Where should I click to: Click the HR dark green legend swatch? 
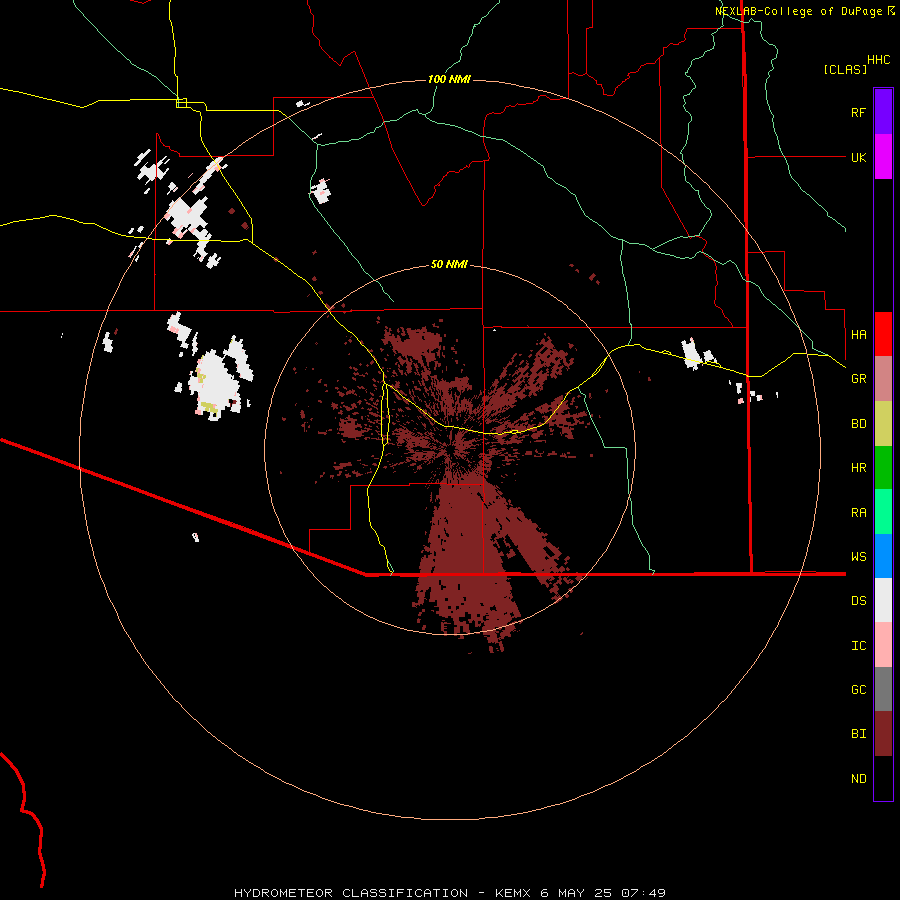click(x=883, y=468)
